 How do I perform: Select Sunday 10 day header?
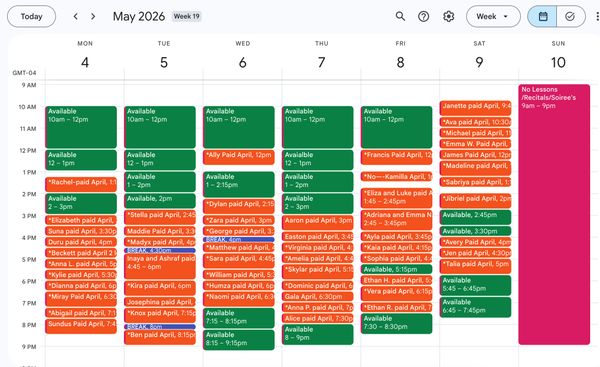[558, 56]
